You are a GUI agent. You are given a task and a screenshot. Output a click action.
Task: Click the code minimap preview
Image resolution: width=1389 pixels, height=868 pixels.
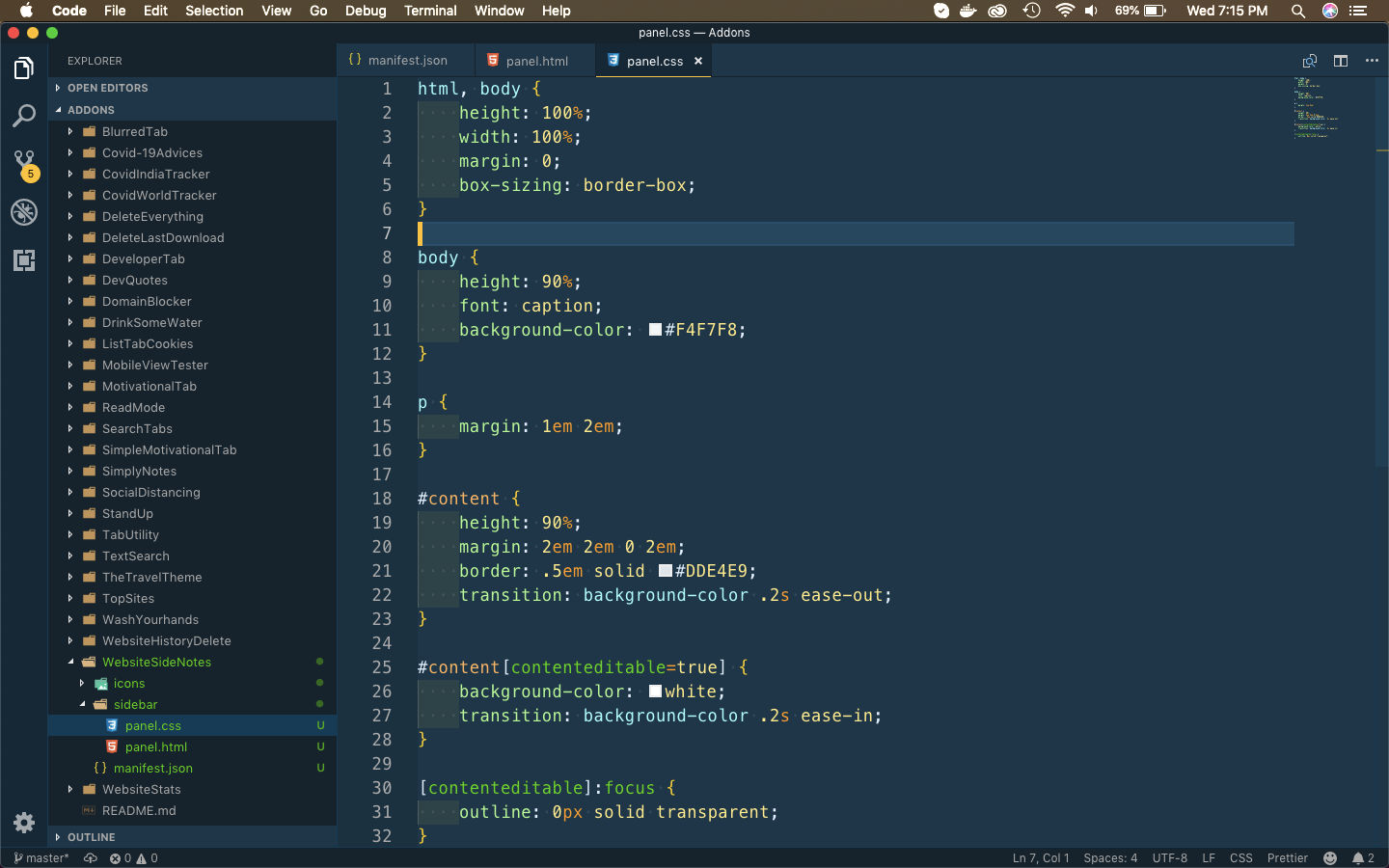pos(1317,107)
